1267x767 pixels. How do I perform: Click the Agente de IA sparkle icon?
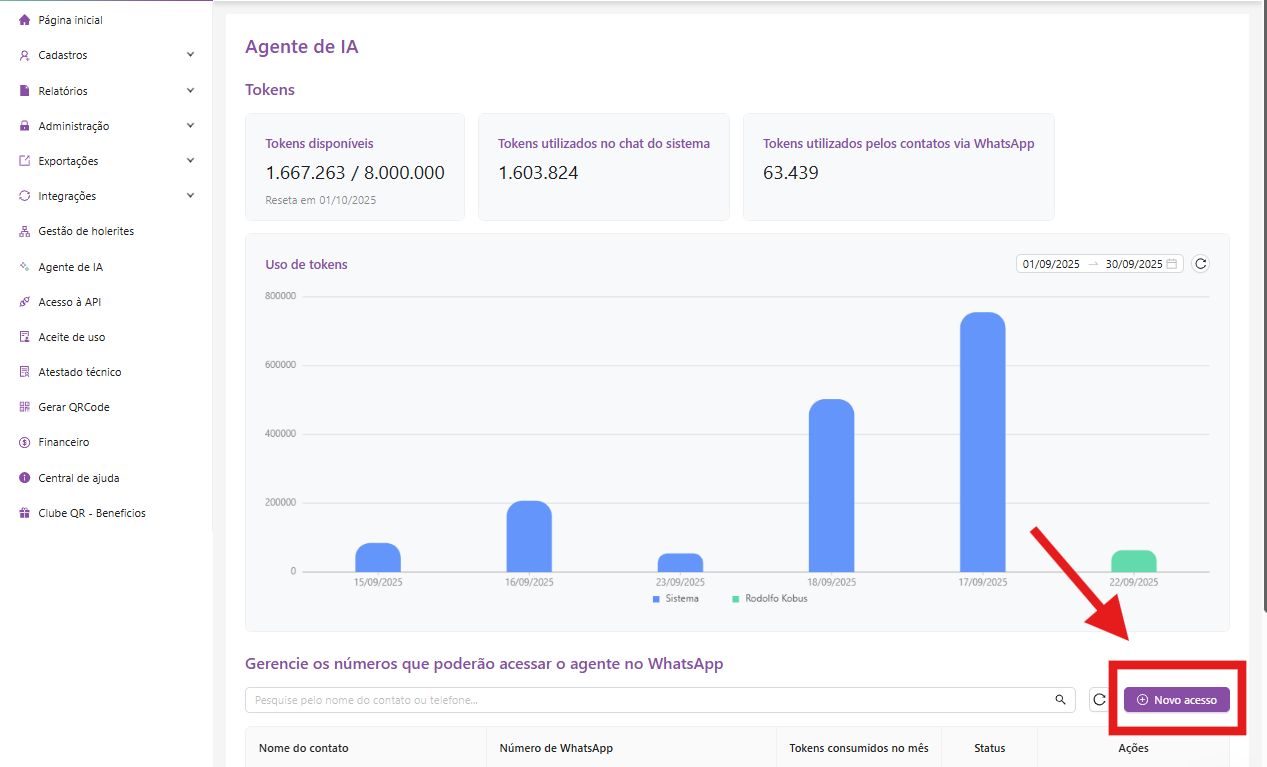click(x=25, y=267)
